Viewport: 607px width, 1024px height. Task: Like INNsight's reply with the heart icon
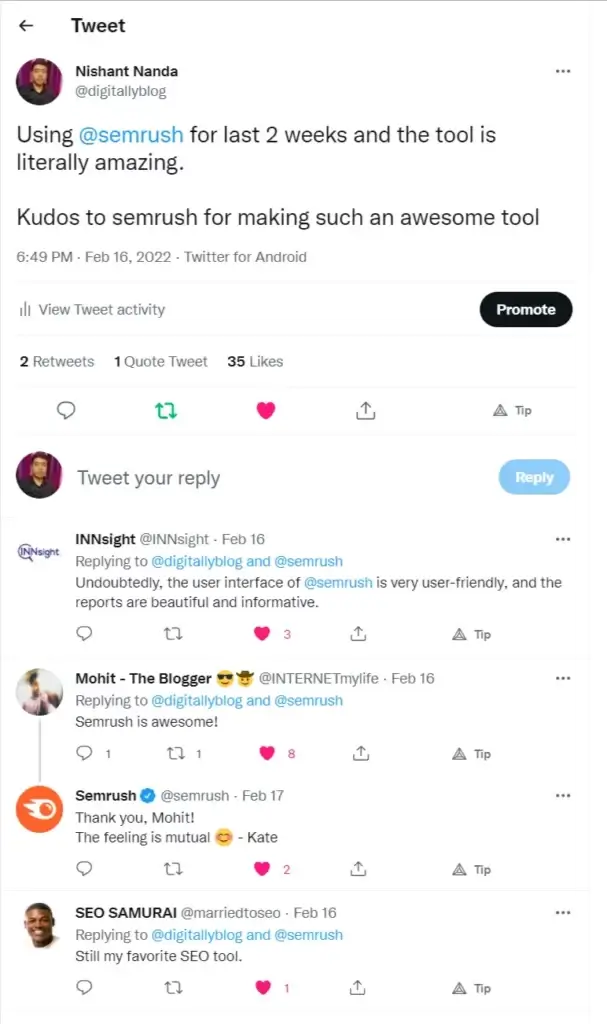263,633
